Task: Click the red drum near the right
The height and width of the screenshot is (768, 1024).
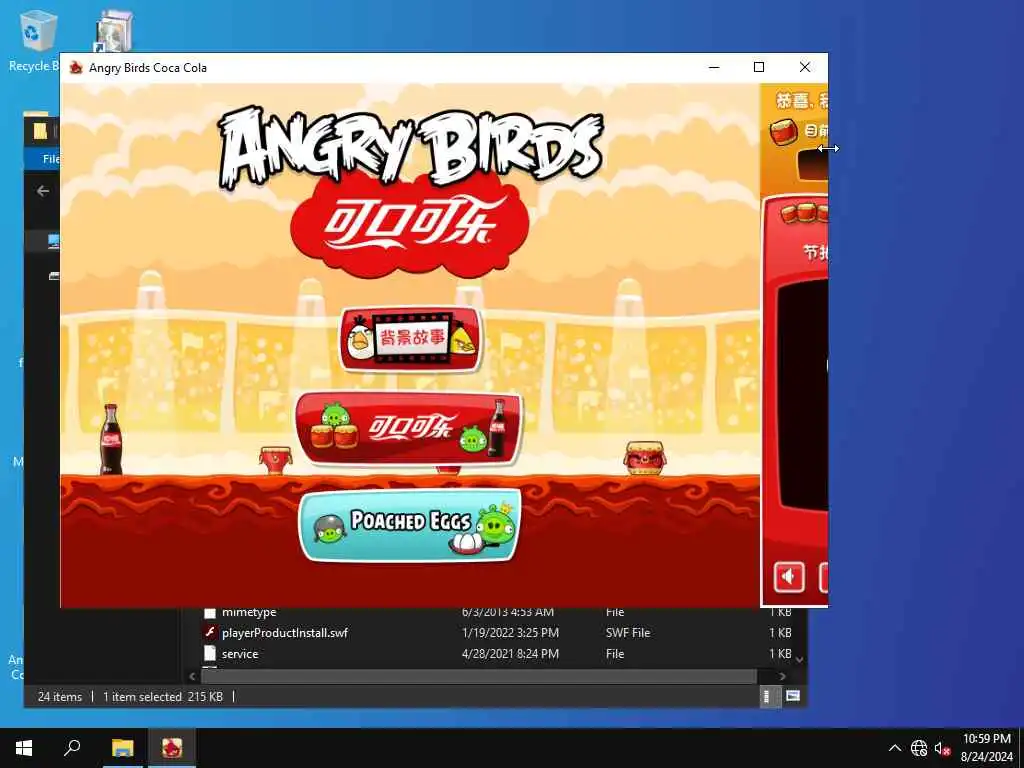Action: click(645, 458)
